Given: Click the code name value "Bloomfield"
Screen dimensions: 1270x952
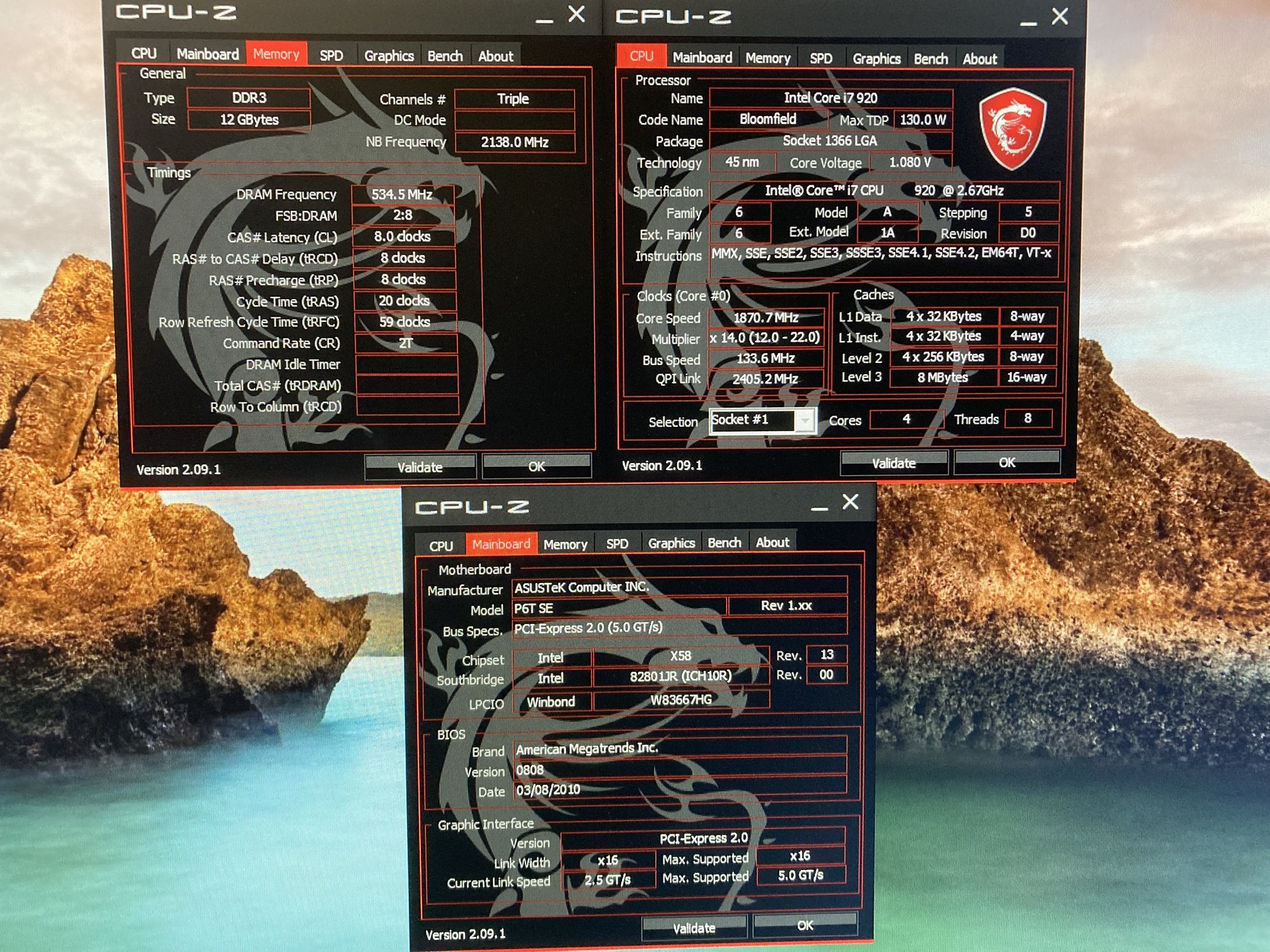Looking at the screenshot, I should pos(768,119).
